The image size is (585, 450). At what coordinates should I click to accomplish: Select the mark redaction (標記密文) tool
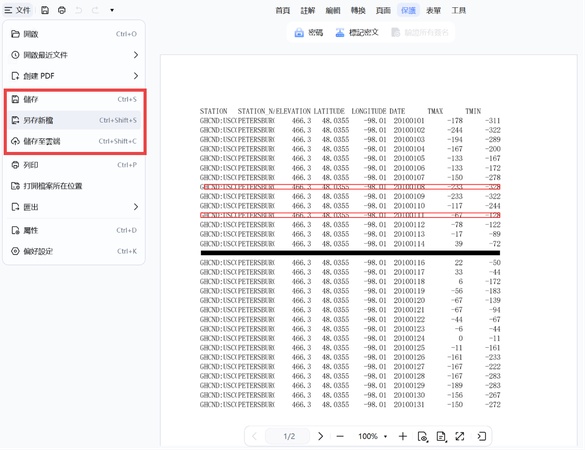pos(357,32)
